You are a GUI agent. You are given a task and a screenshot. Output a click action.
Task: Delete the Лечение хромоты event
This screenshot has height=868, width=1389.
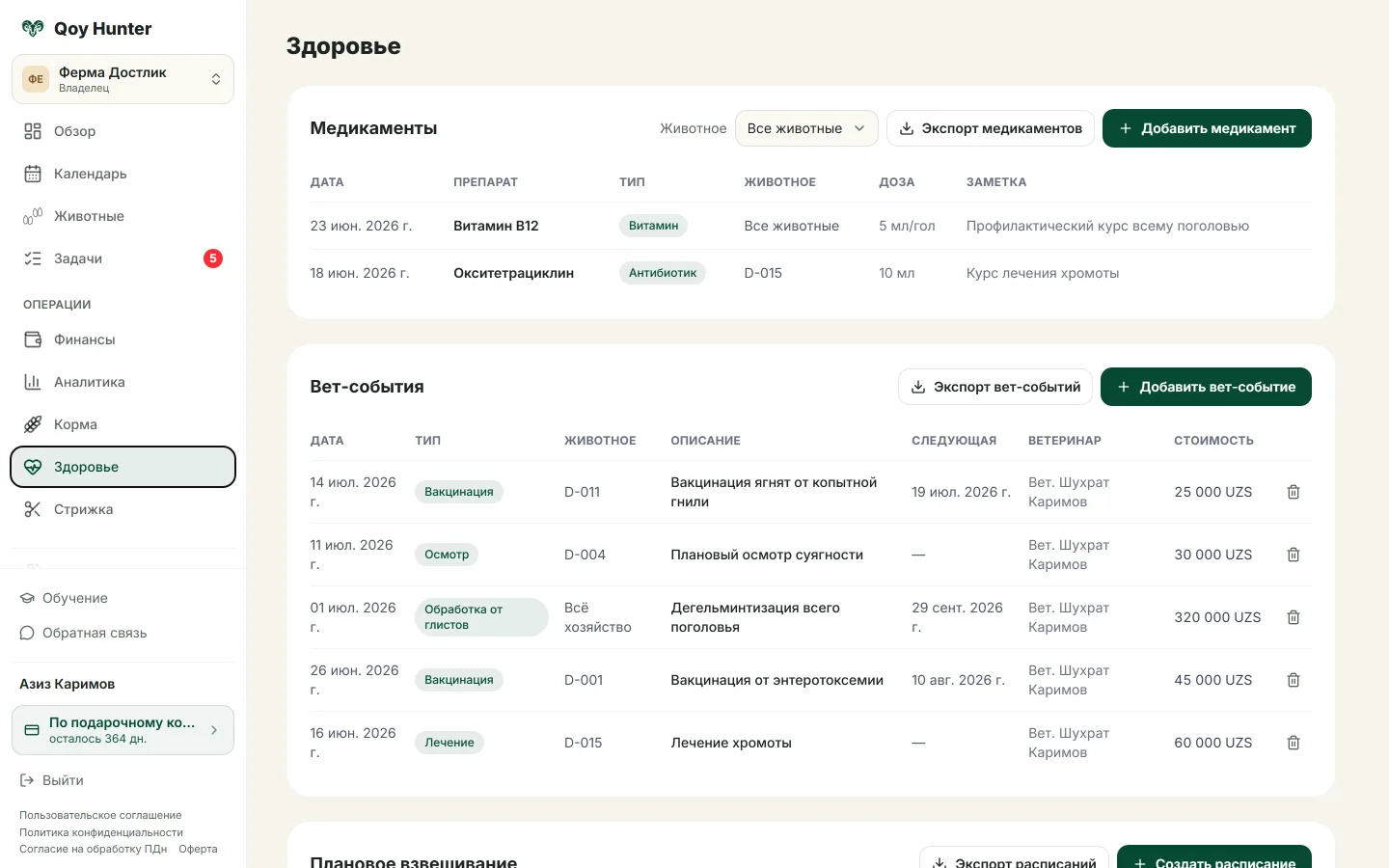tap(1294, 743)
